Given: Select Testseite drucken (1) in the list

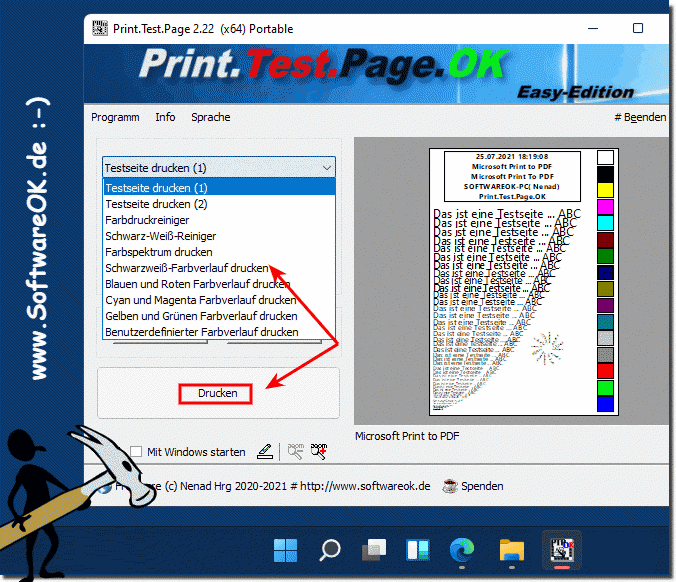Looking at the screenshot, I should coord(219,188).
